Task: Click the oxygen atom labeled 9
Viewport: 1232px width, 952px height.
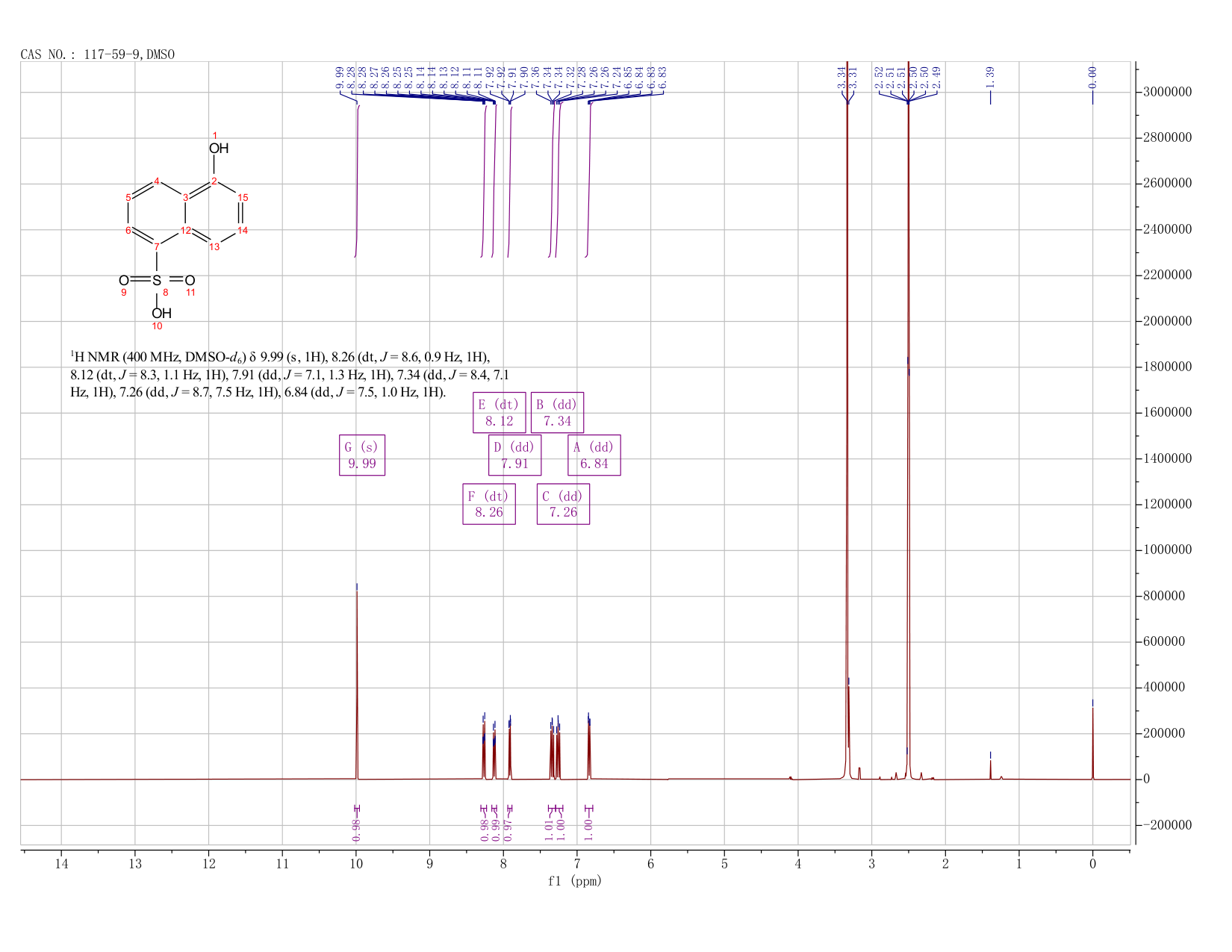Action: [123, 281]
